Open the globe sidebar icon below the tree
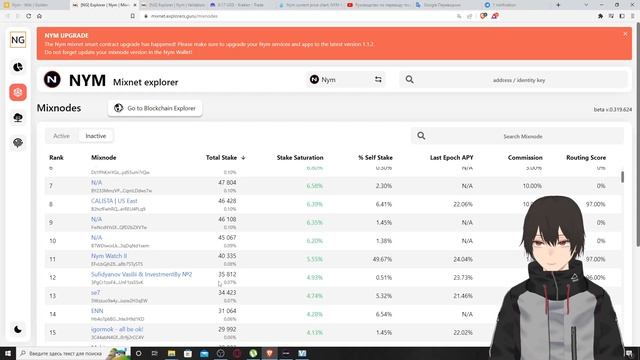Viewport: 640px width, 360px height. pyautogui.click(x=18, y=142)
